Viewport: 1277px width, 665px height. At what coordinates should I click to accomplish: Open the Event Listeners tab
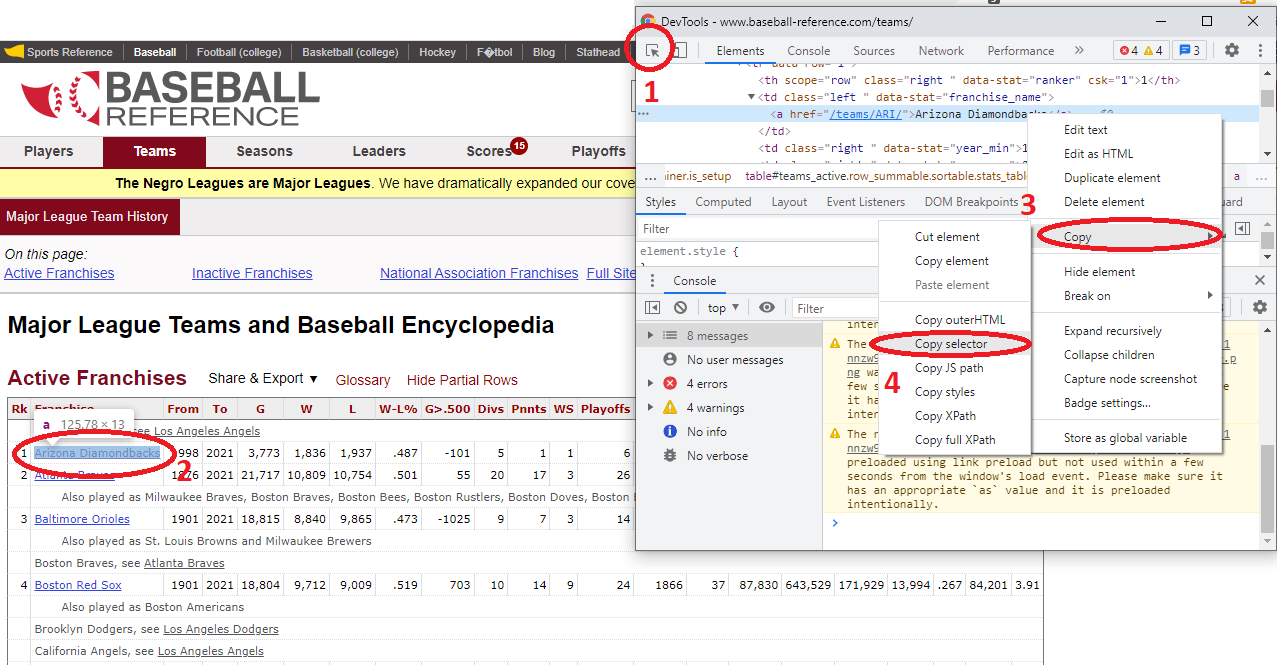[x=865, y=202]
